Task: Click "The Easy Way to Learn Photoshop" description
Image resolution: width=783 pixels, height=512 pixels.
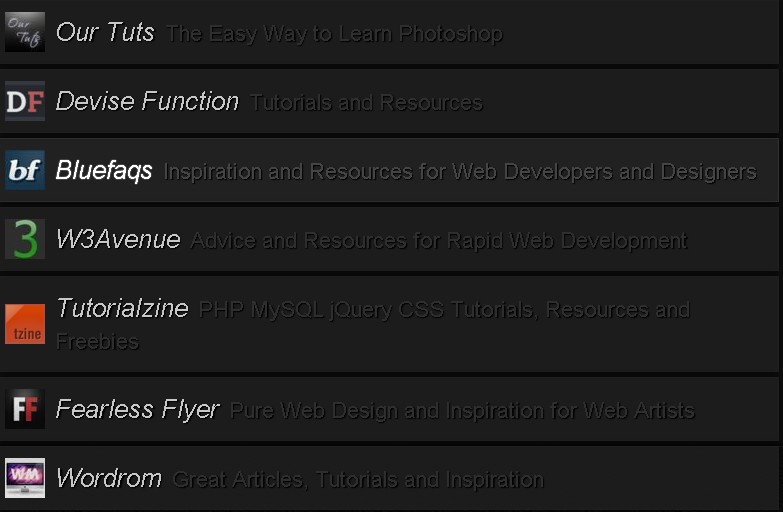Action: (x=334, y=34)
